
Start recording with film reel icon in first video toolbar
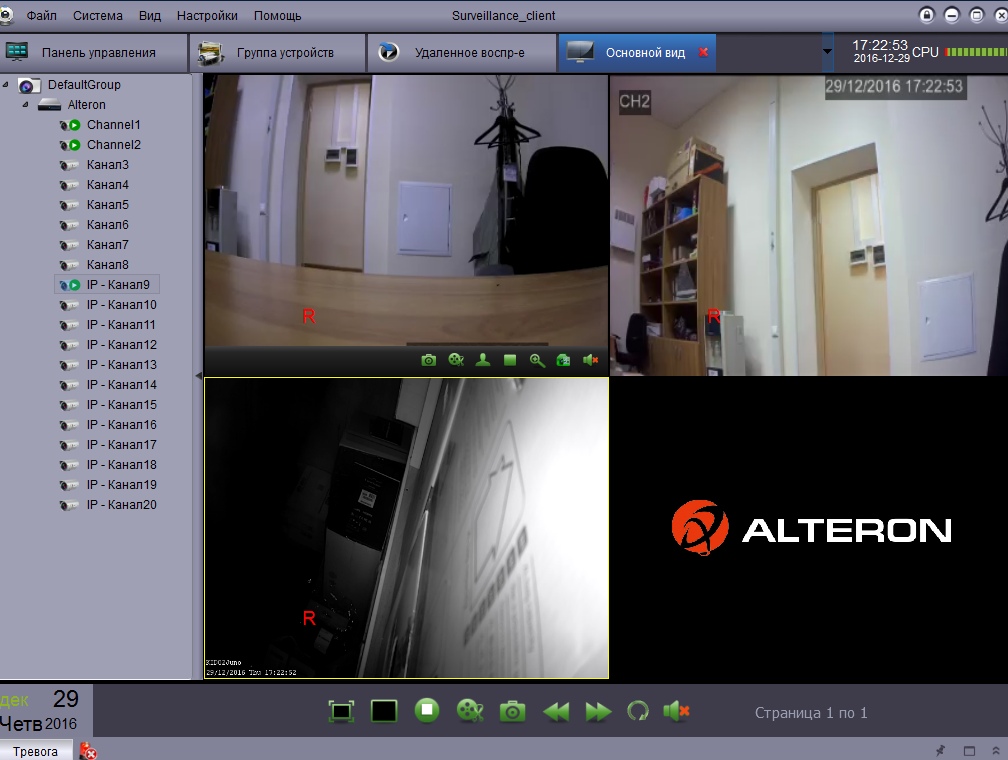coord(456,360)
